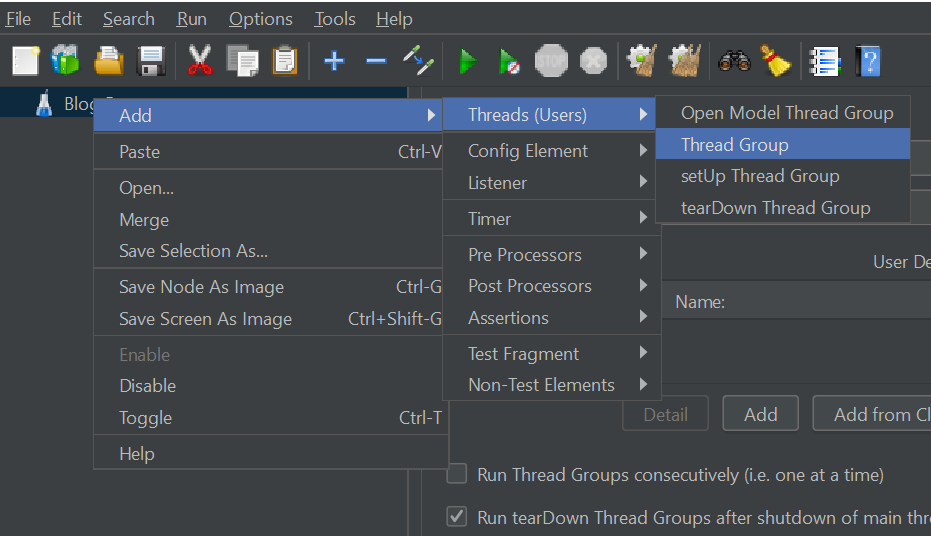The height and width of the screenshot is (536, 931).
Task: Enable Run Thread Groups consecutively checkbox
Action: tap(457, 474)
